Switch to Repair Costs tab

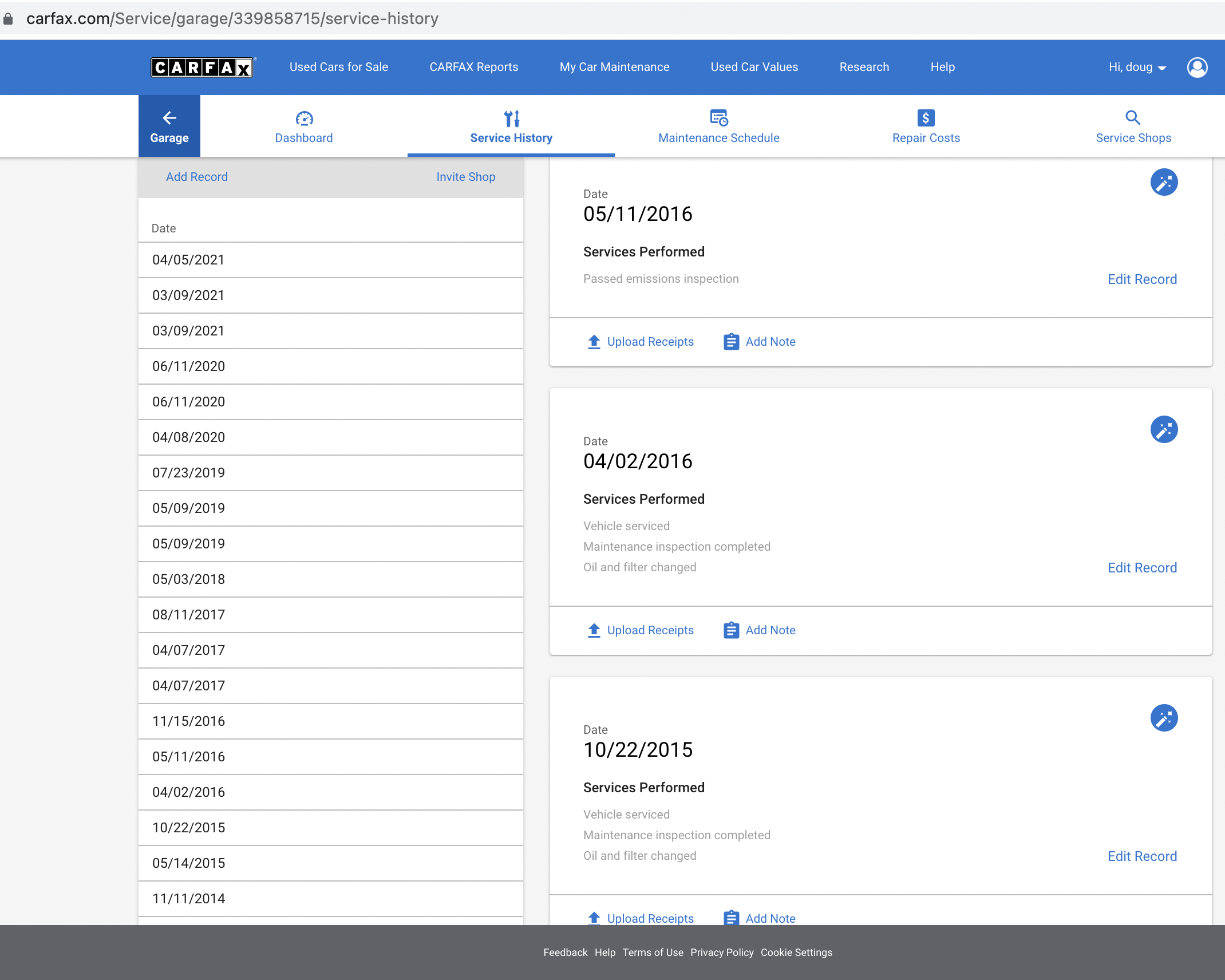(926, 127)
